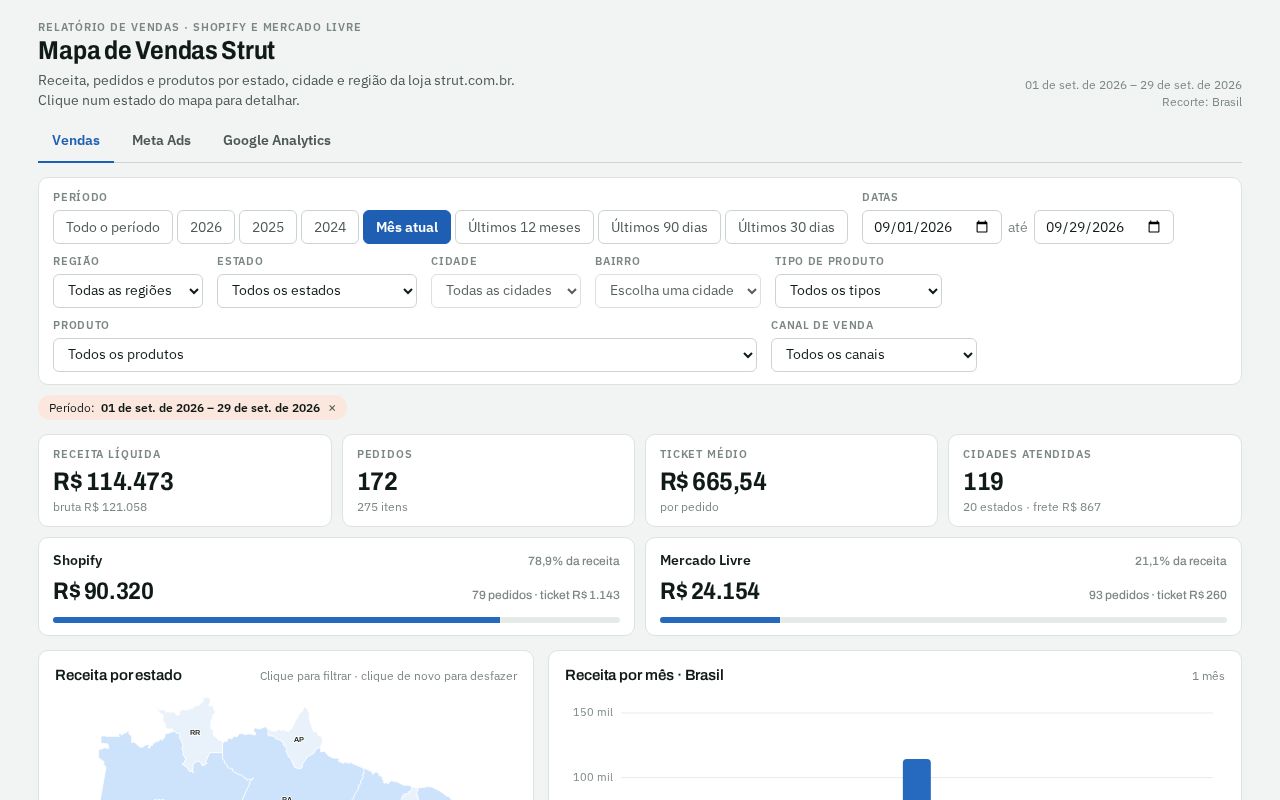Click the Mercado Livre revenue R$ 24.154

click(x=710, y=591)
